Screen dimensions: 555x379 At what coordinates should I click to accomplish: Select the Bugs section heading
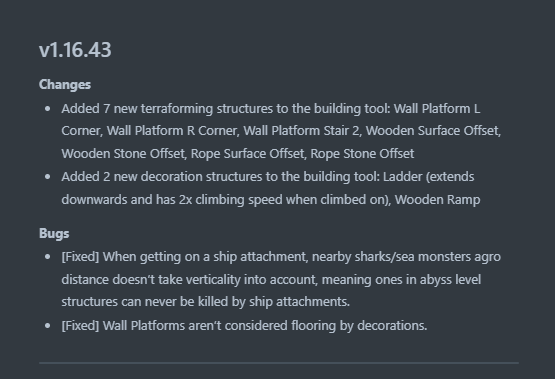[54, 234]
